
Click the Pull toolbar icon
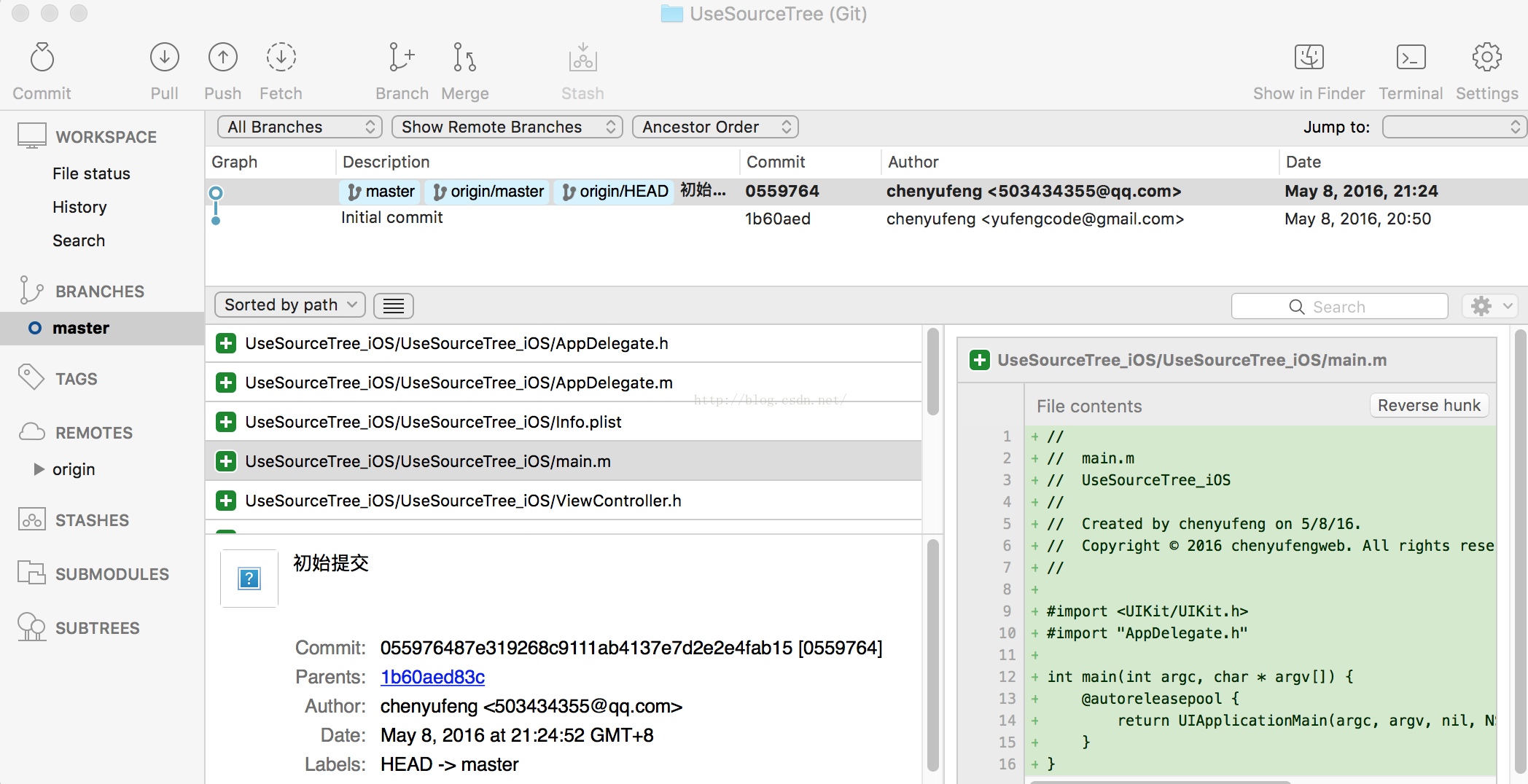coord(165,58)
